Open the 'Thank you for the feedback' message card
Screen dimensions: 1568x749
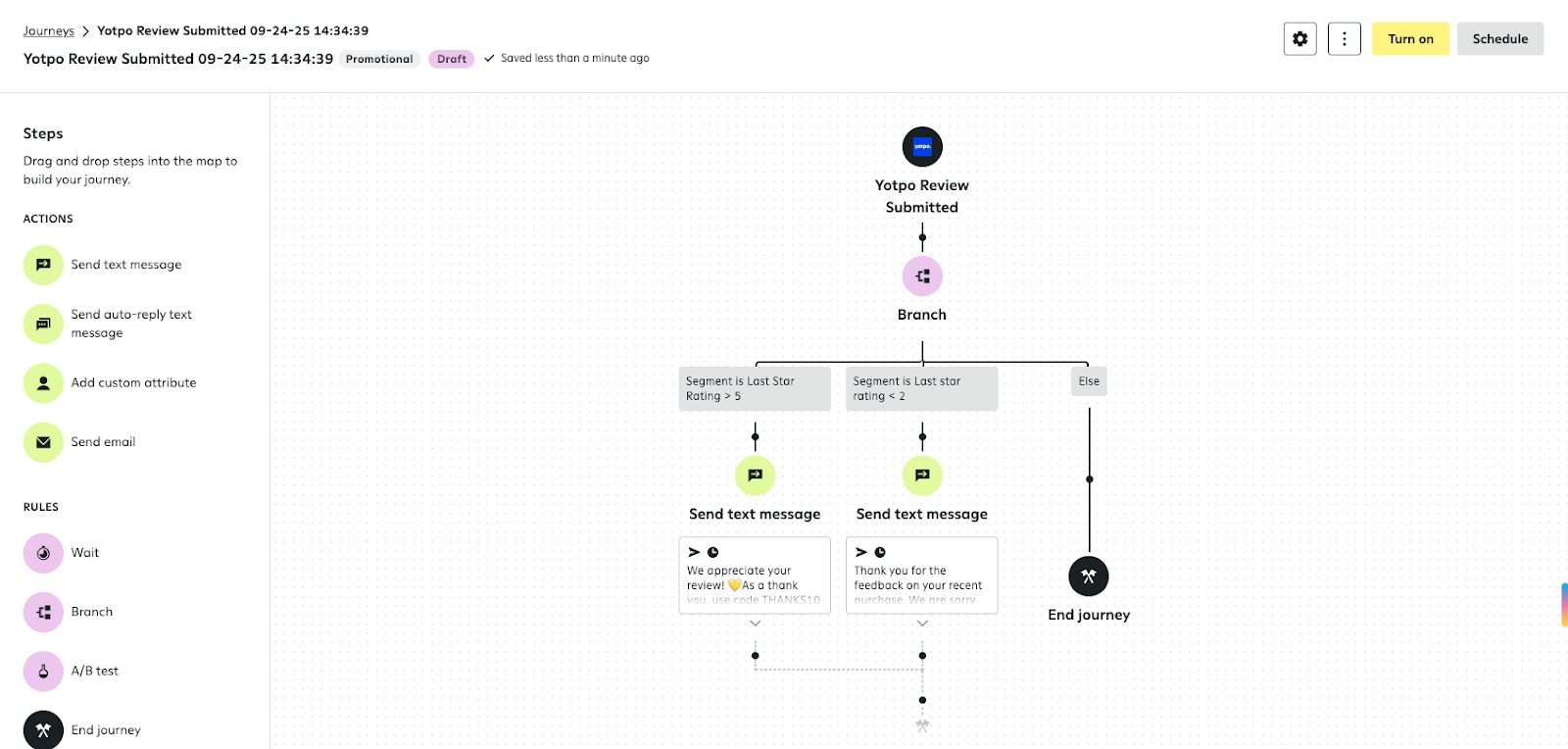point(921,575)
